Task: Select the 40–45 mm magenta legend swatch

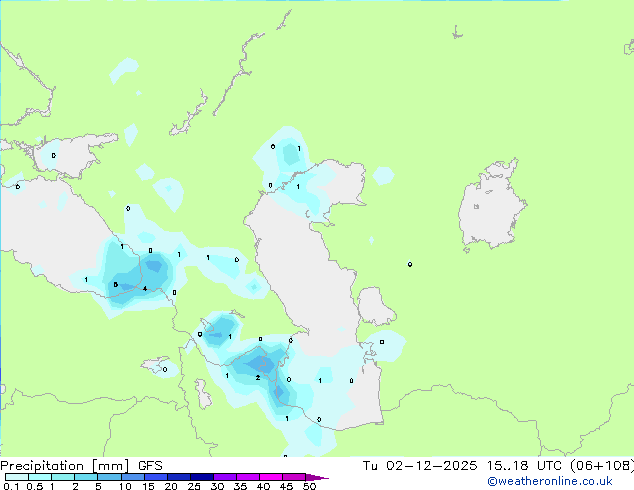Action: 271,477
